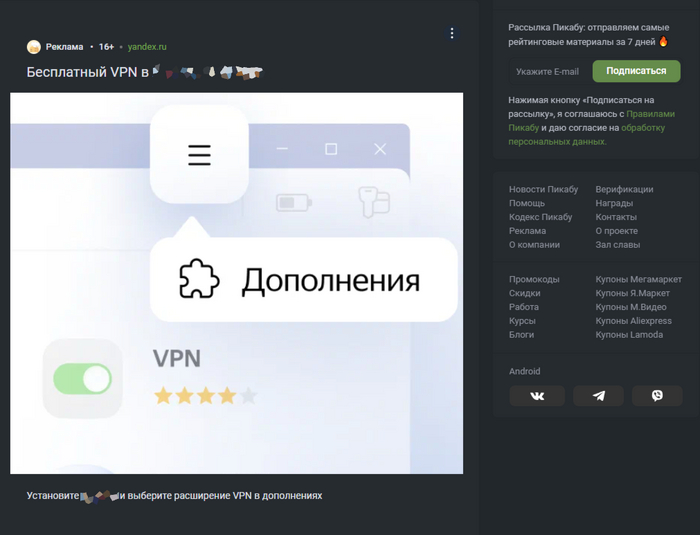The width and height of the screenshot is (700, 535).
Task: Open Новости Пикабу link
Action: 543,189
